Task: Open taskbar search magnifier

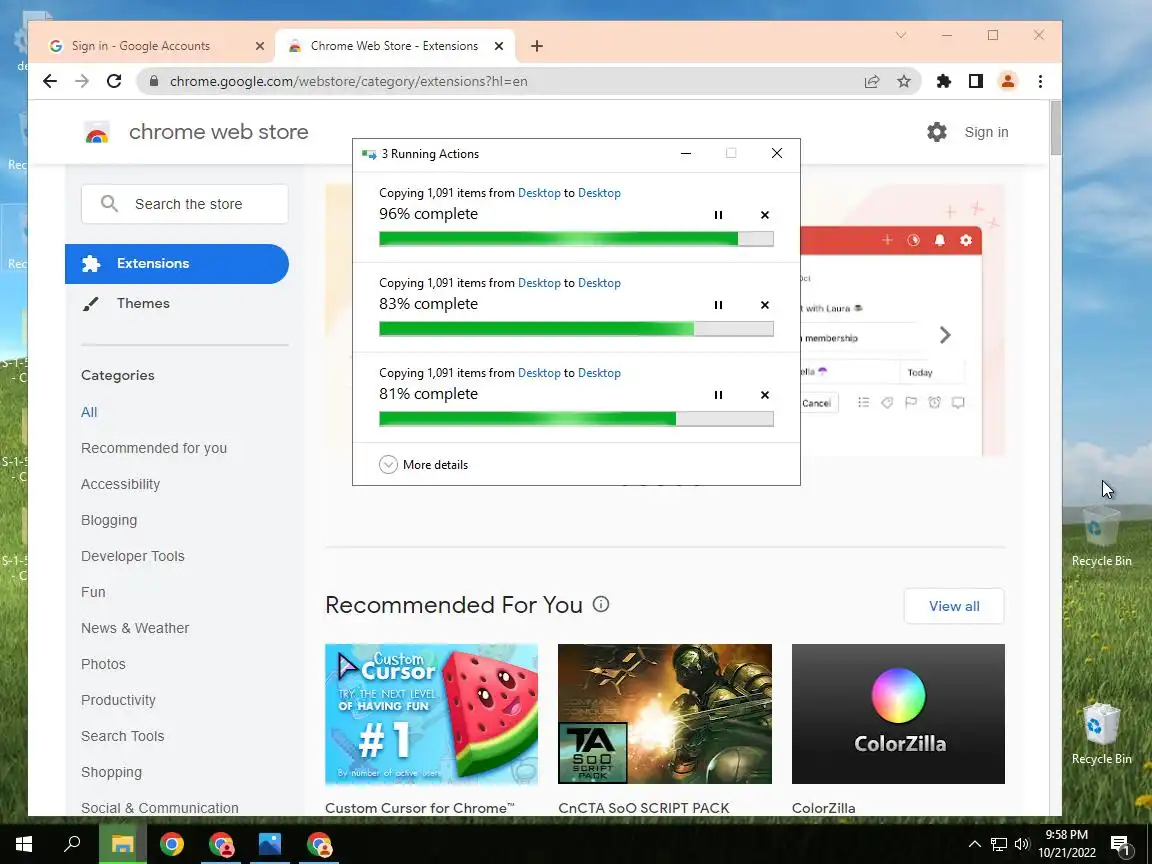Action: pos(72,844)
